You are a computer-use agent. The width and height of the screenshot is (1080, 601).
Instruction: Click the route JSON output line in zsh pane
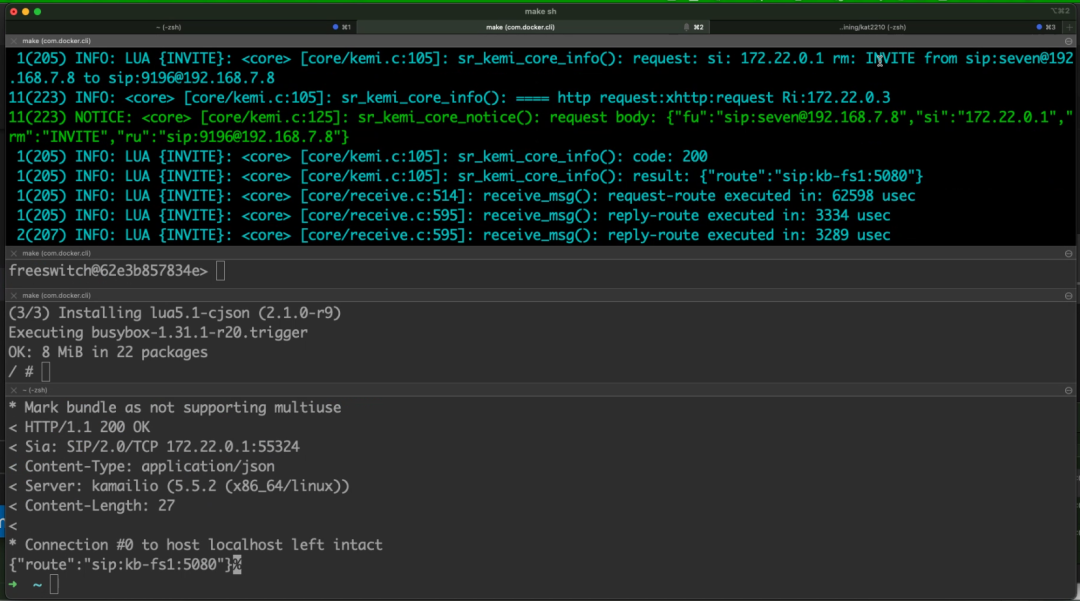pyautogui.click(x=120, y=565)
